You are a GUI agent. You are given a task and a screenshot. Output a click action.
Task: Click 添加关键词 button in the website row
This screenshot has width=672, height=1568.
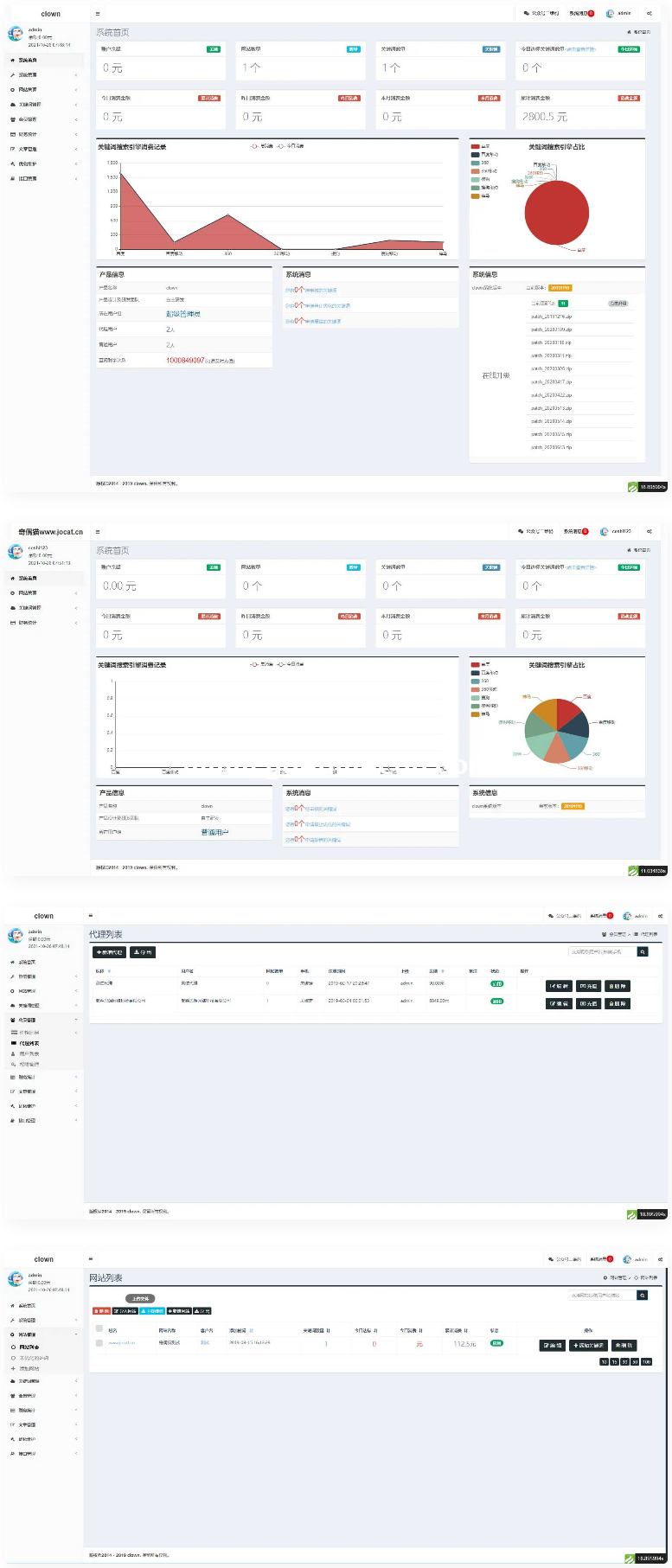(589, 1346)
